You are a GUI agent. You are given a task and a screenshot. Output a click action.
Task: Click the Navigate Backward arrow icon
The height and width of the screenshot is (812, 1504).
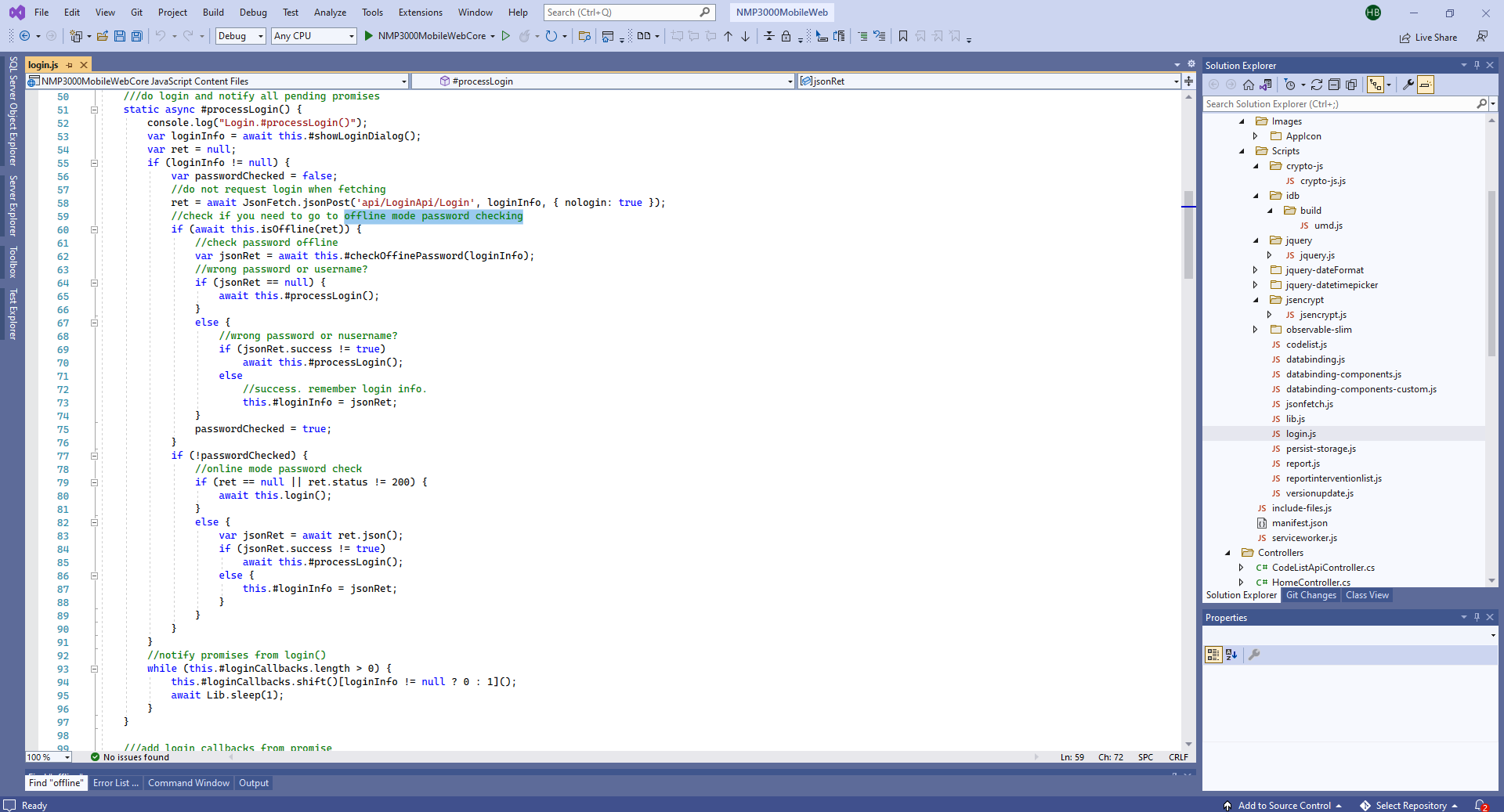click(x=25, y=36)
